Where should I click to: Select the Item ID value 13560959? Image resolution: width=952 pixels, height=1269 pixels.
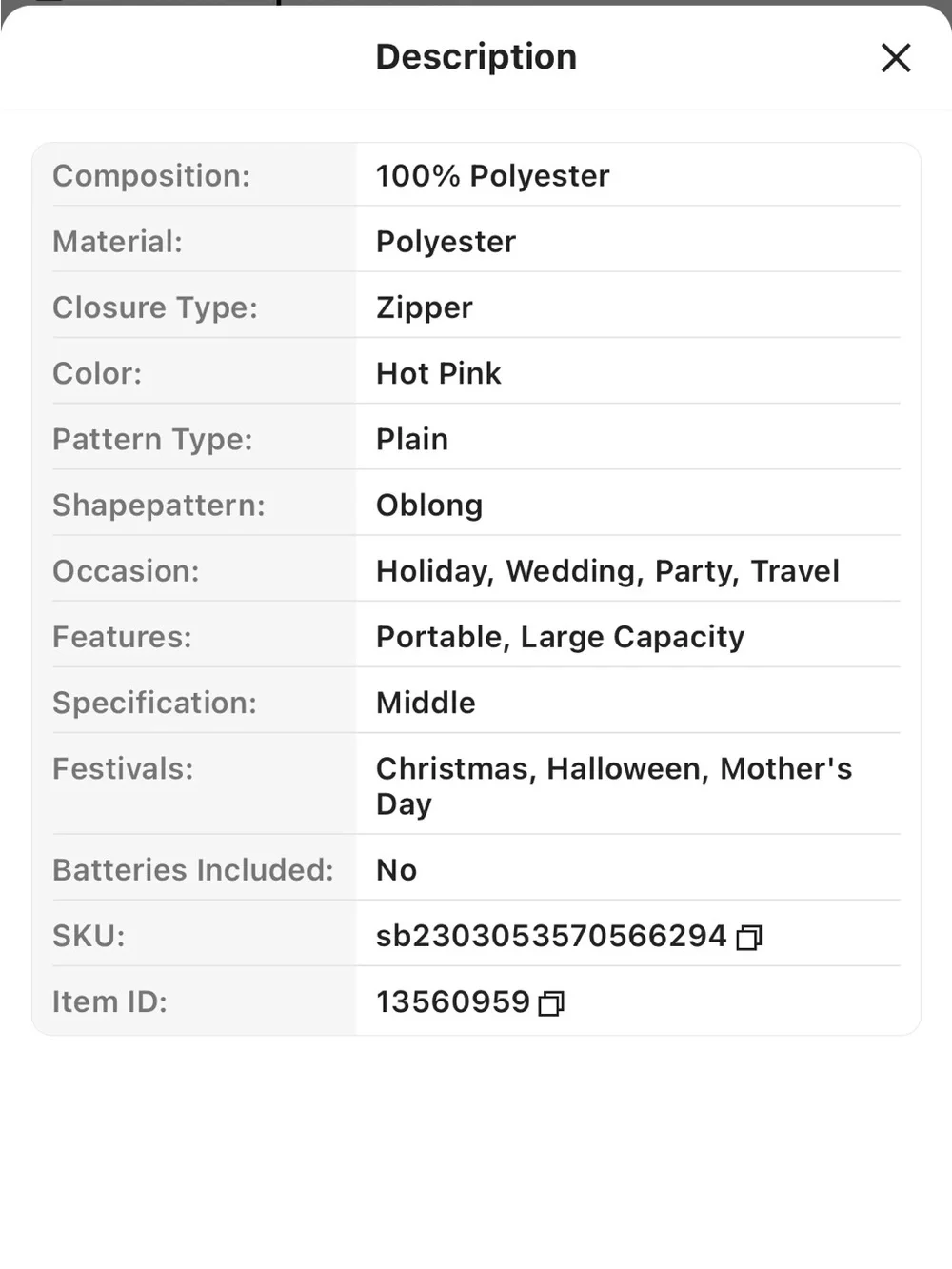point(453,1001)
